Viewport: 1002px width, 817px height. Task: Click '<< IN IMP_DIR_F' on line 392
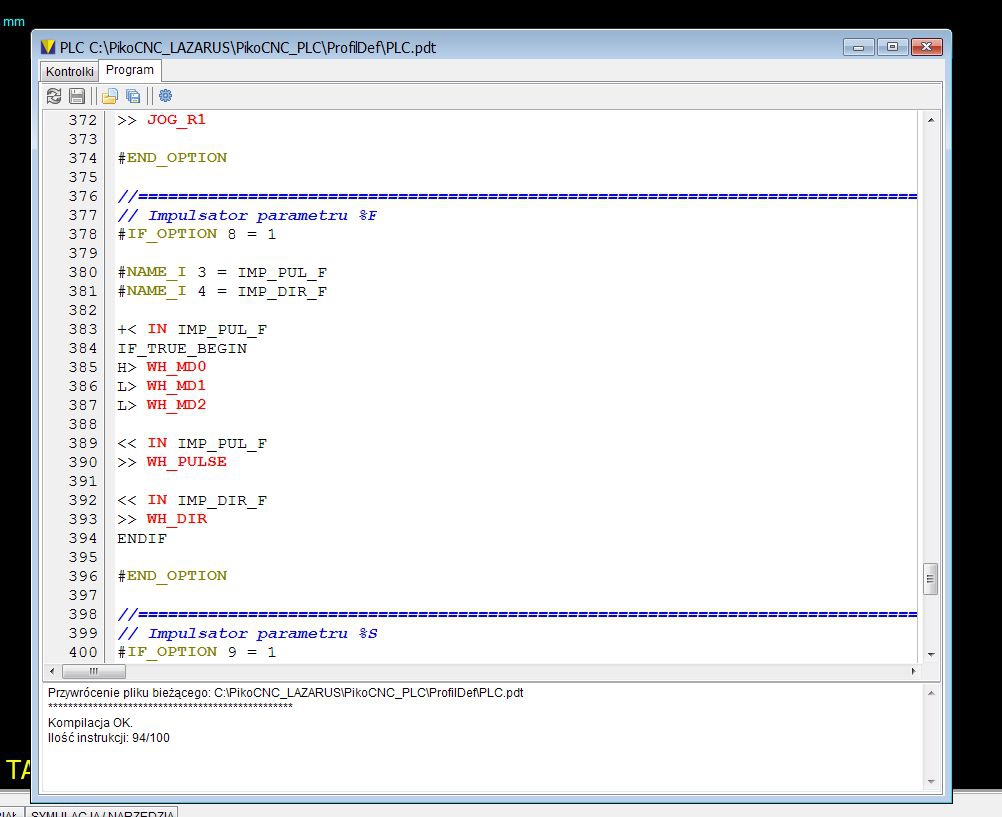pos(192,501)
